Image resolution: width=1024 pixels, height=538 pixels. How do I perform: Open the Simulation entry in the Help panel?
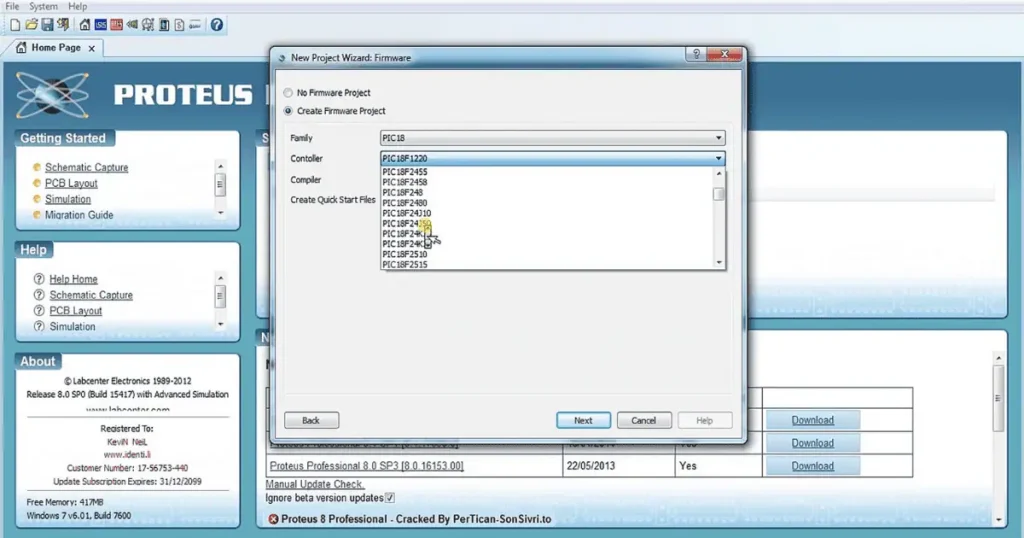(x=72, y=326)
